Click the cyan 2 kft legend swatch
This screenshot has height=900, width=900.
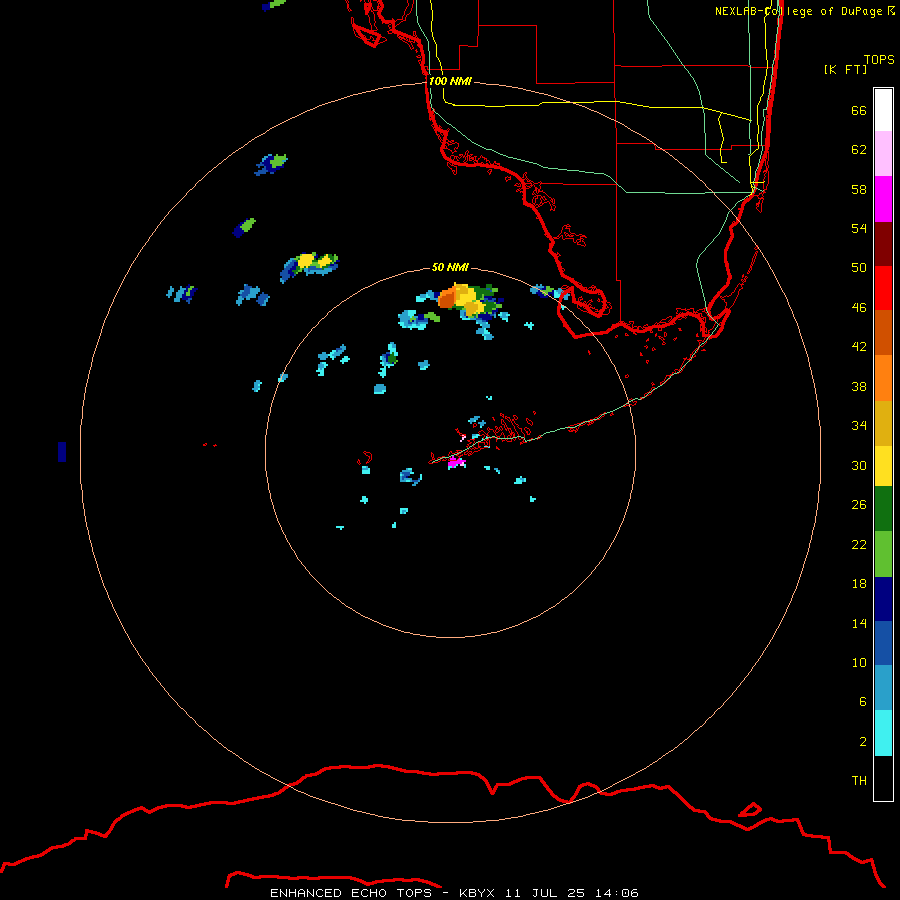(x=883, y=733)
